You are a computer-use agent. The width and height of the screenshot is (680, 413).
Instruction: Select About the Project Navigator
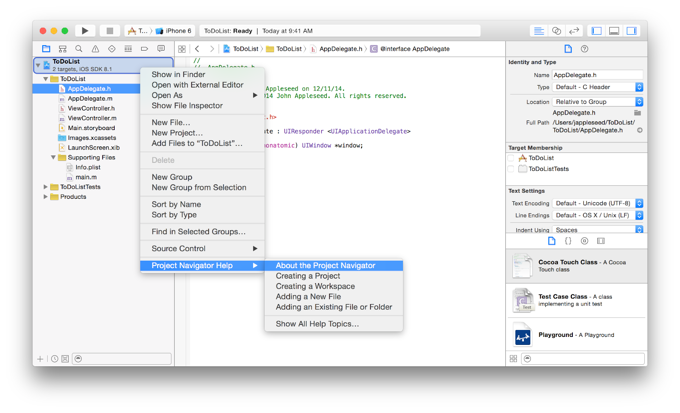point(333,265)
